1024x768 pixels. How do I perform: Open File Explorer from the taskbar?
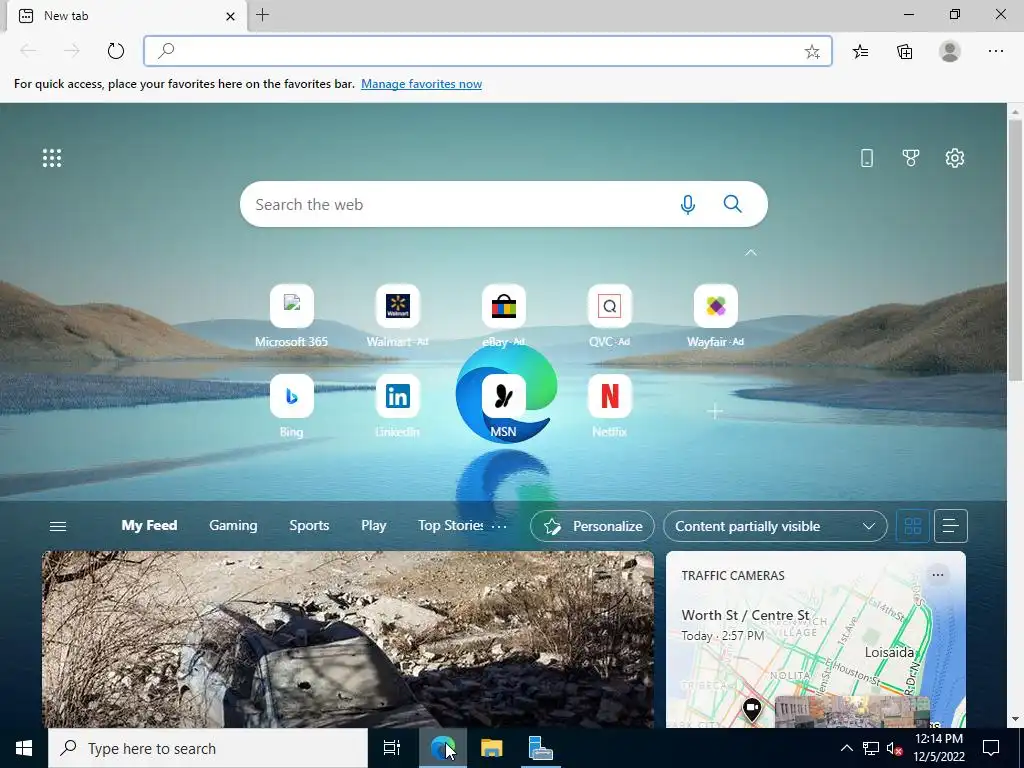click(x=491, y=748)
